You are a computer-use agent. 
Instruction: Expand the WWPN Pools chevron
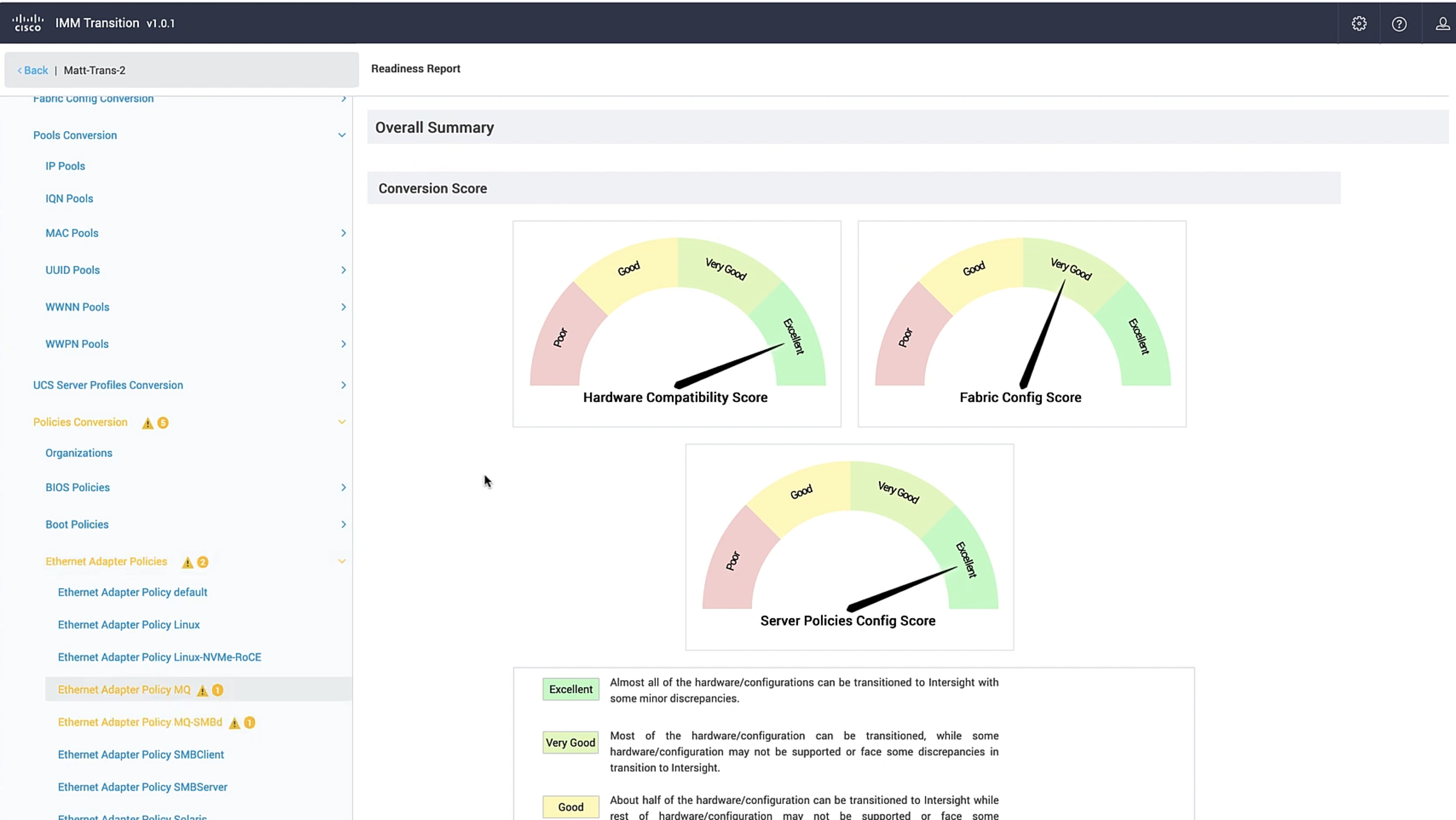point(343,344)
